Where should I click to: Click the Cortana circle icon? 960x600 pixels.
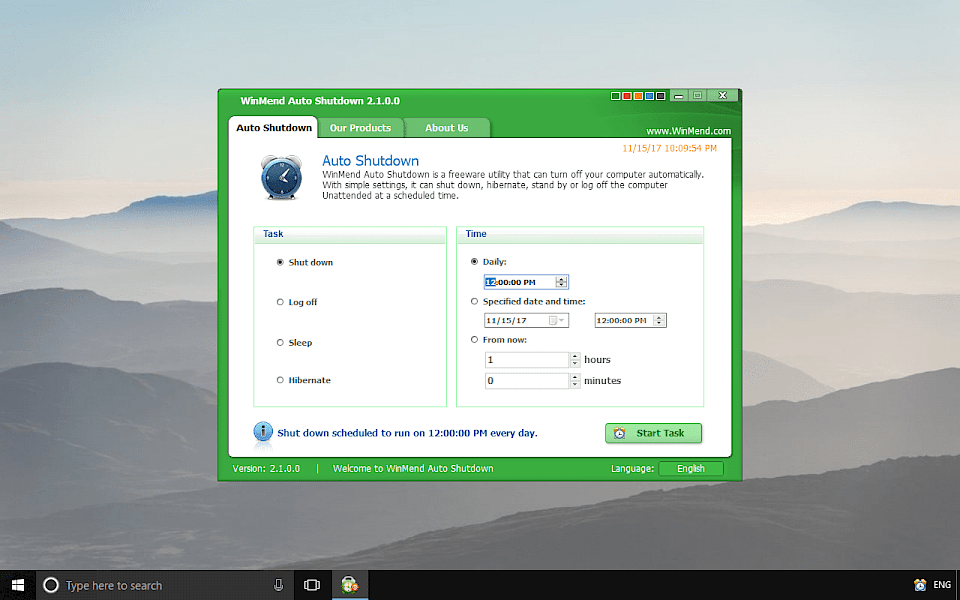pyautogui.click(x=51, y=585)
